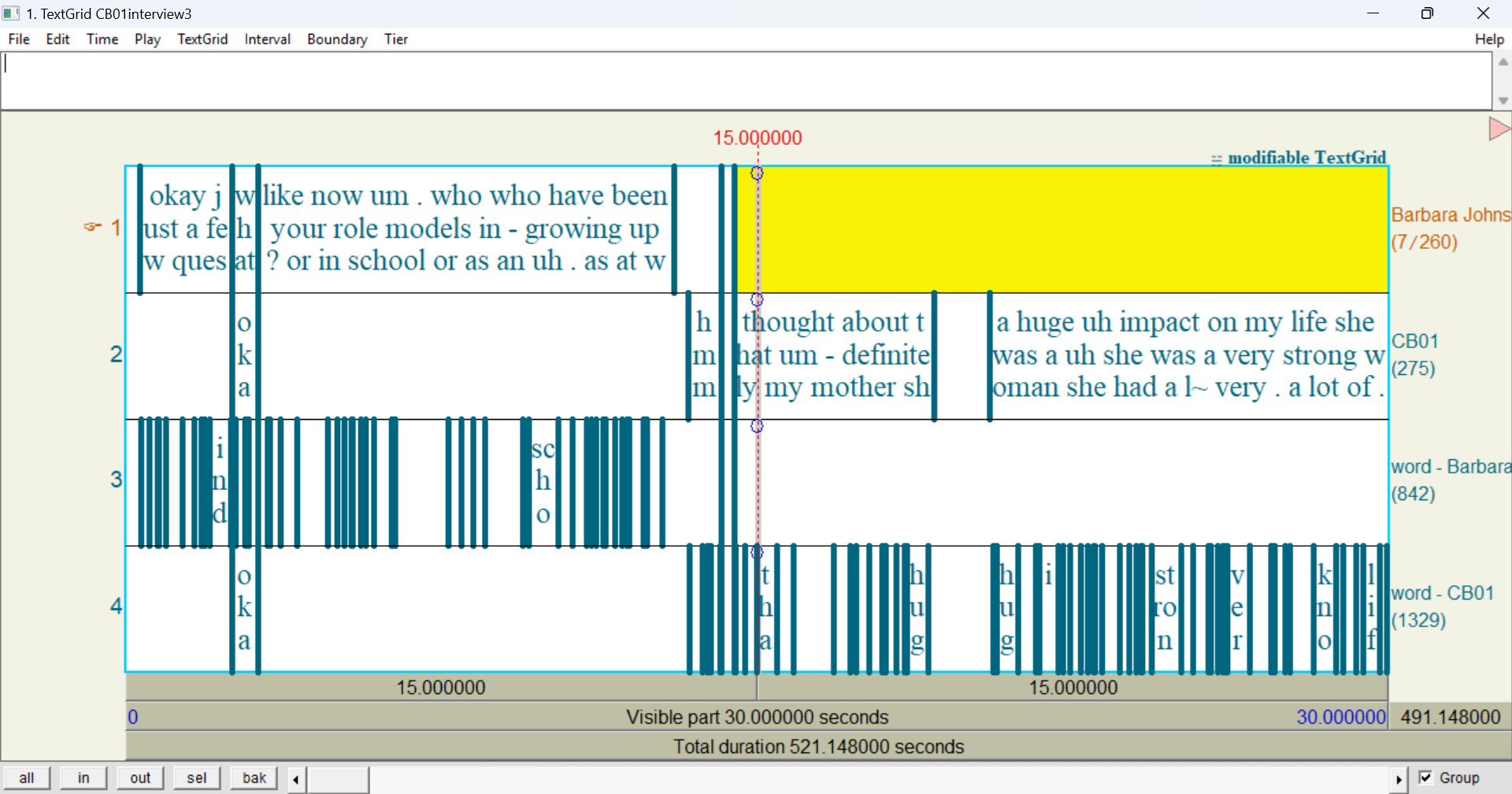
Task: Open the Boundary menu
Action: click(337, 39)
